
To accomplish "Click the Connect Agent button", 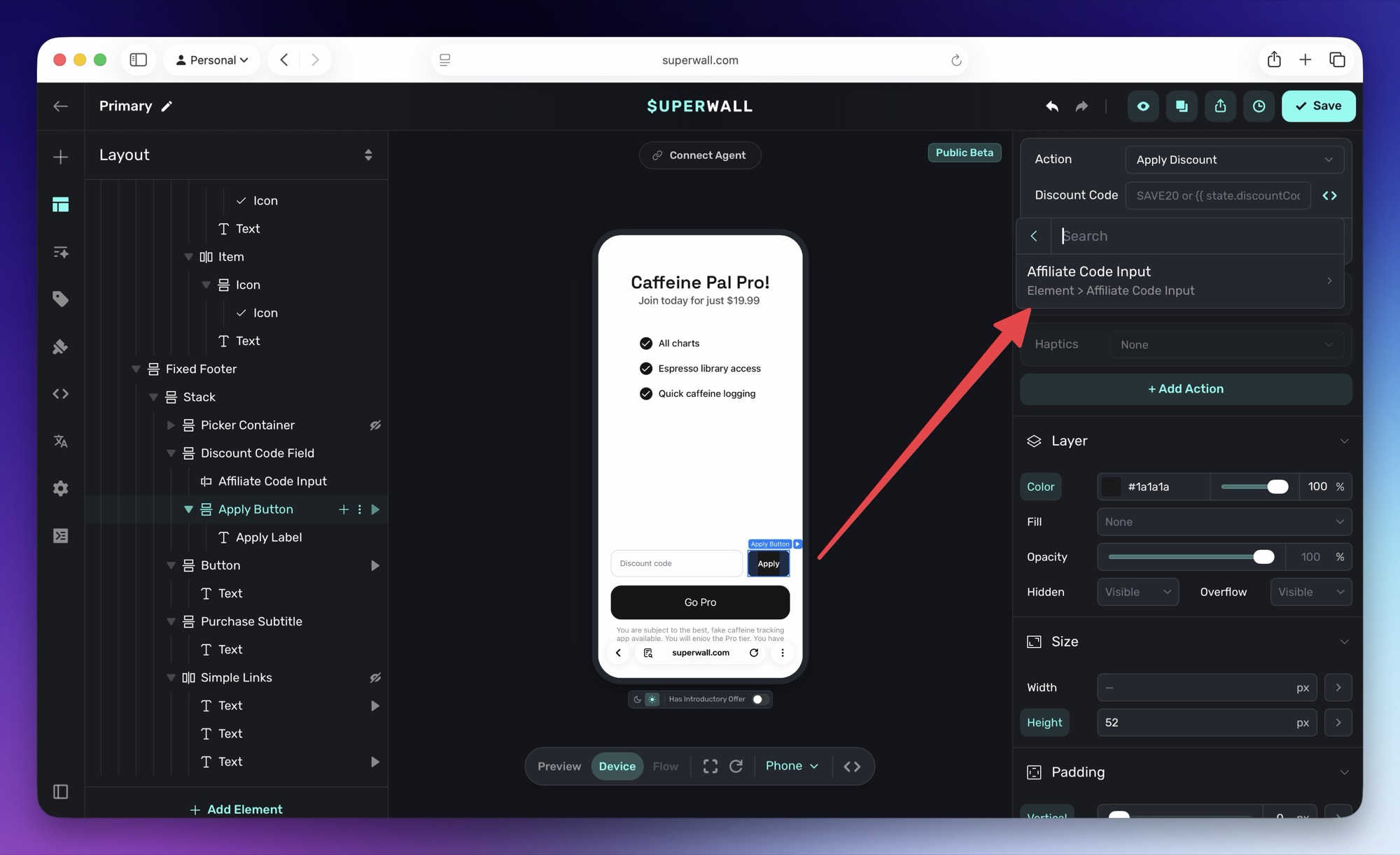I will tap(699, 155).
